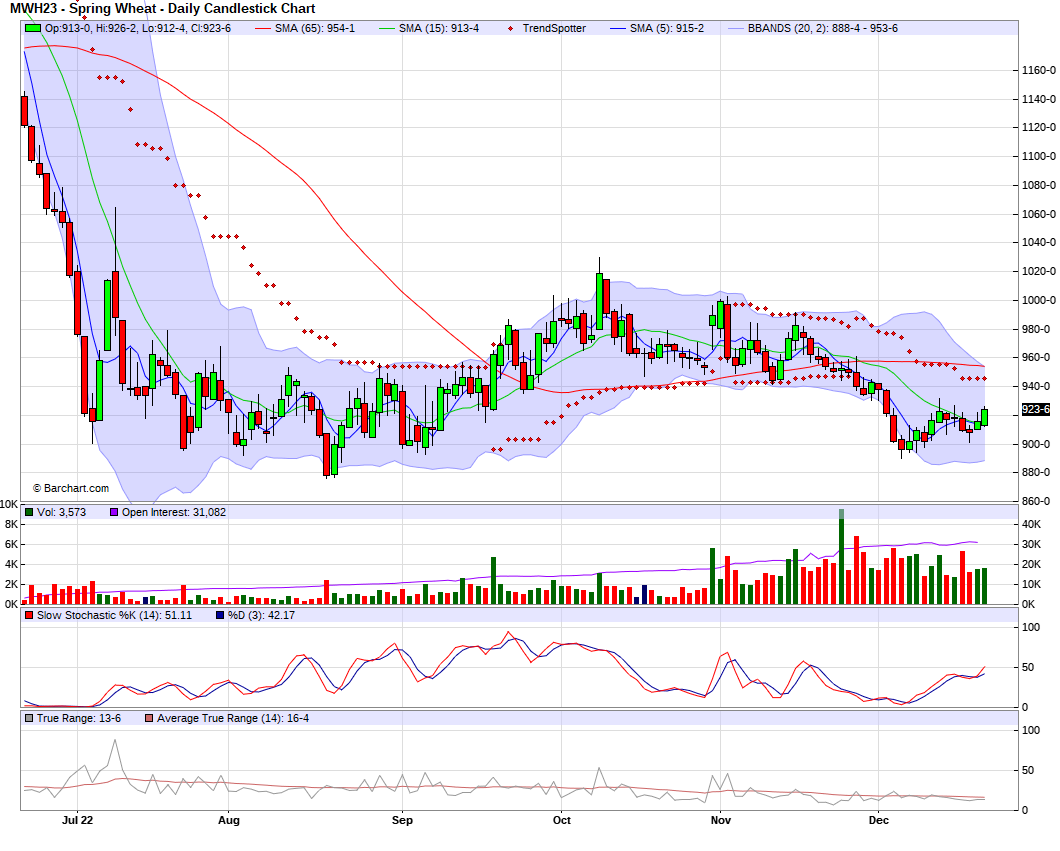Click the "True Range: 13-6" label

click(x=79, y=718)
